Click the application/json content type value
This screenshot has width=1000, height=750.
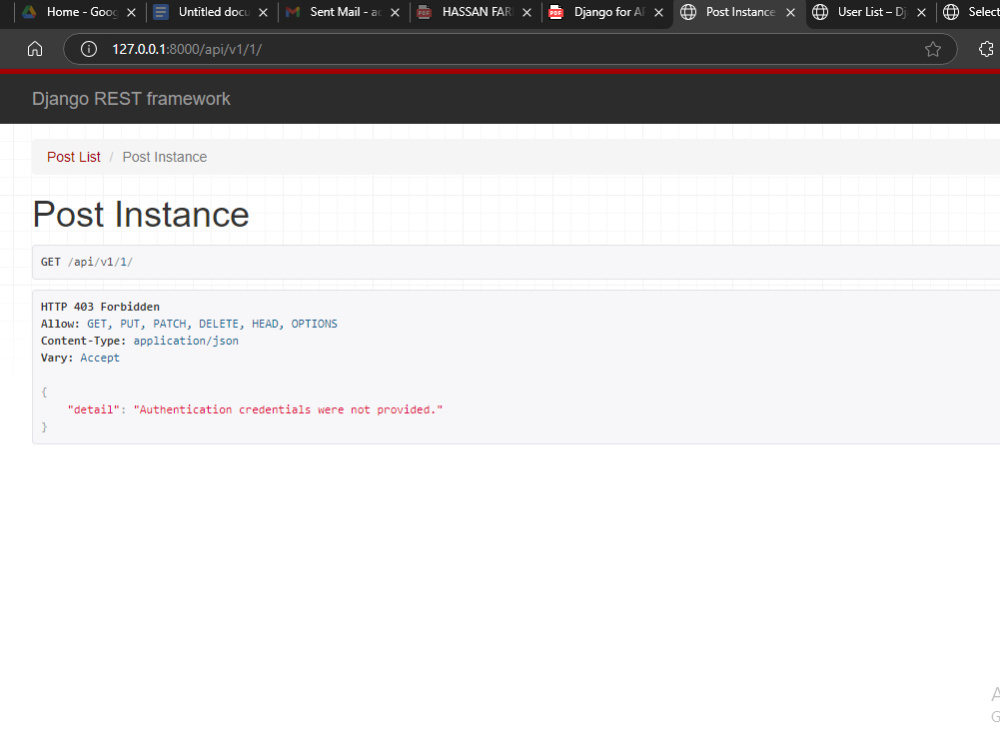pyautogui.click(x=186, y=341)
